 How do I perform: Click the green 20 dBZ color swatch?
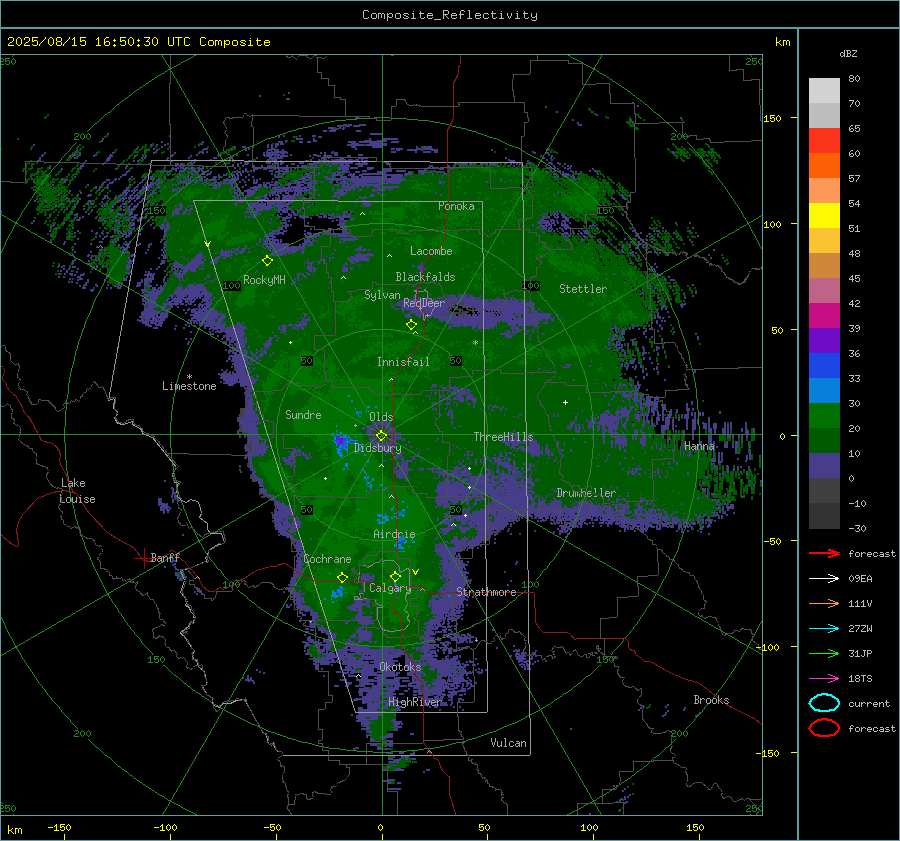824,416
